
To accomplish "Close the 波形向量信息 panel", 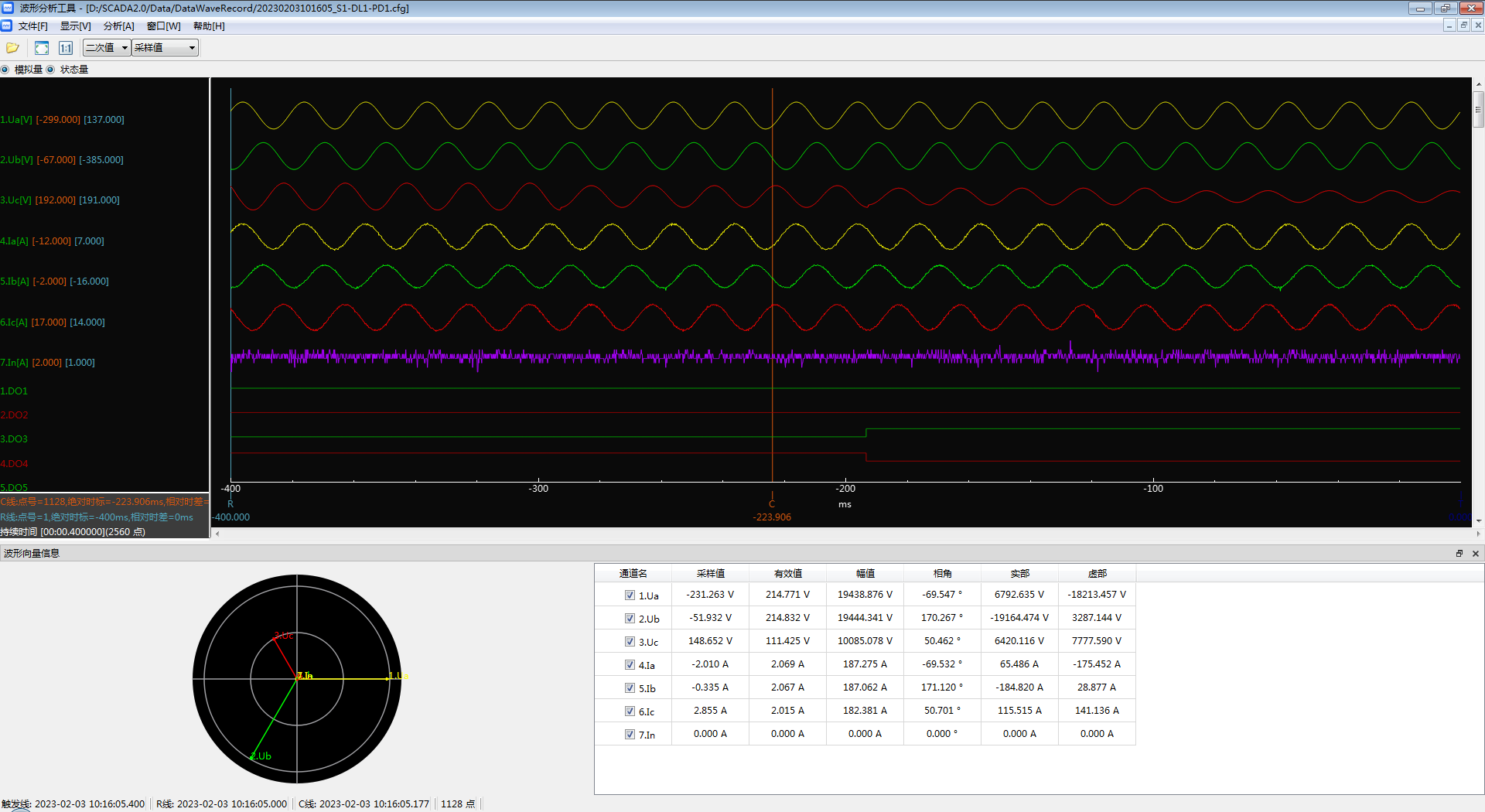I will pyautogui.click(x=1475, y=554).
